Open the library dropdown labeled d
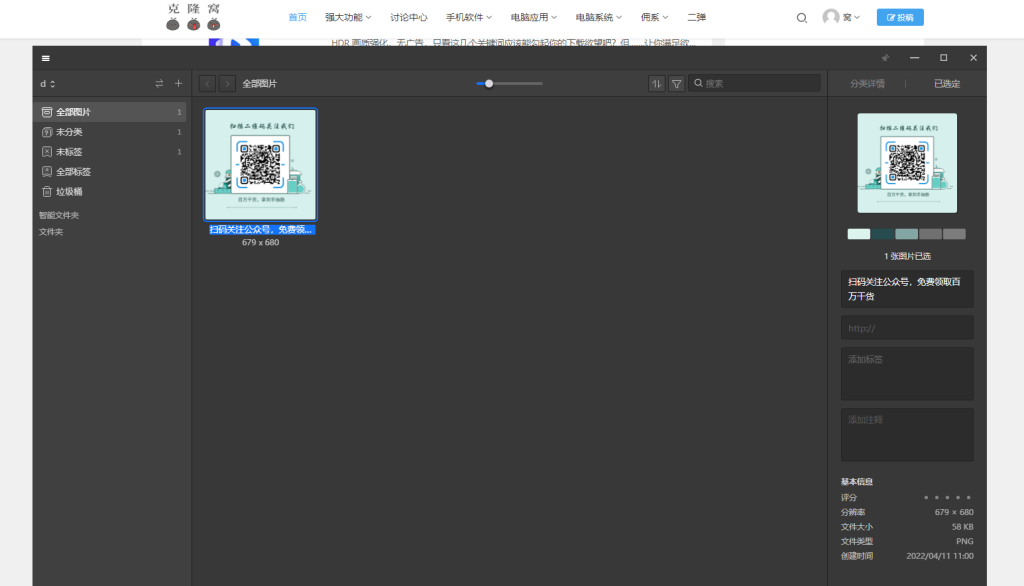 pyautogui.click(x=48, y=84)
